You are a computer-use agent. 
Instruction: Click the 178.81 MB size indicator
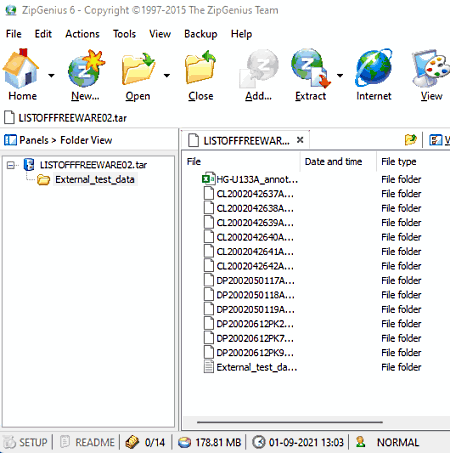tap(218, 442)
